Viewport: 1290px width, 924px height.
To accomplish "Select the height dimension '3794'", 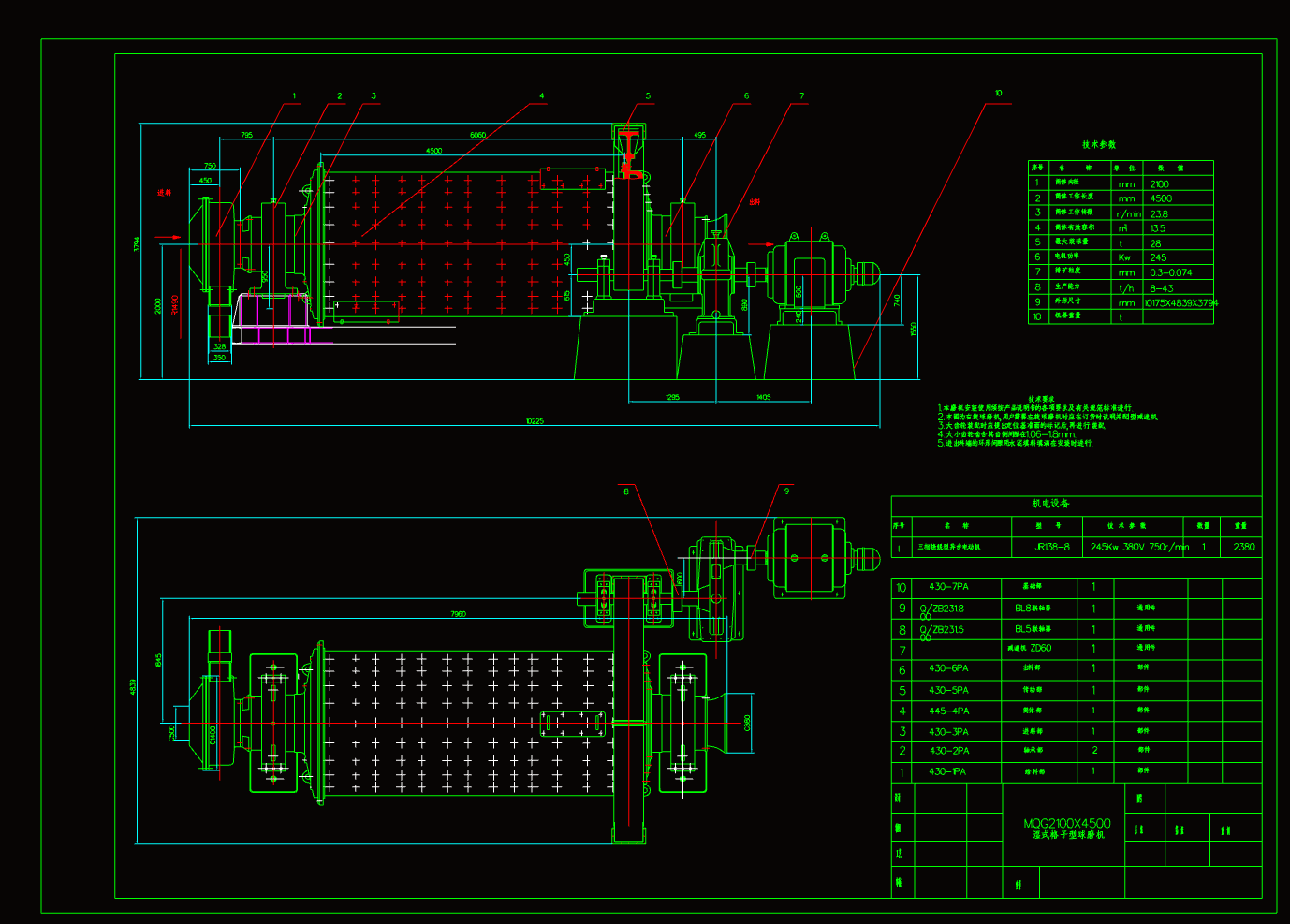I will (137, 243).
